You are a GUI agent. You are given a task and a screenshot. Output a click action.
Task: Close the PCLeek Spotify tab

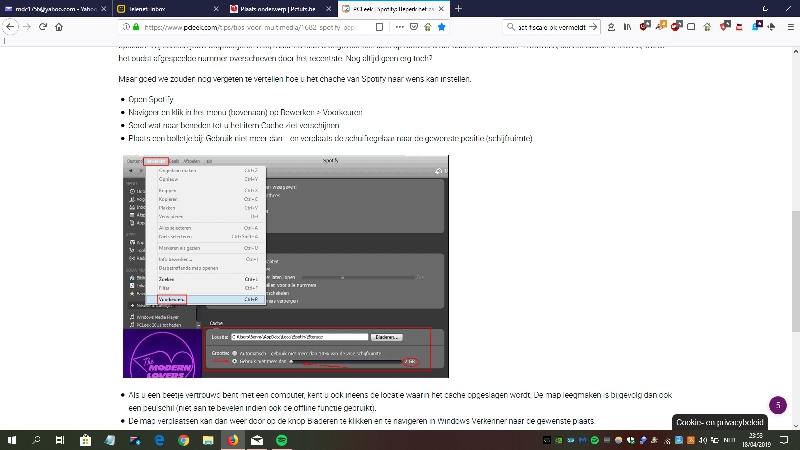point(441,9)
